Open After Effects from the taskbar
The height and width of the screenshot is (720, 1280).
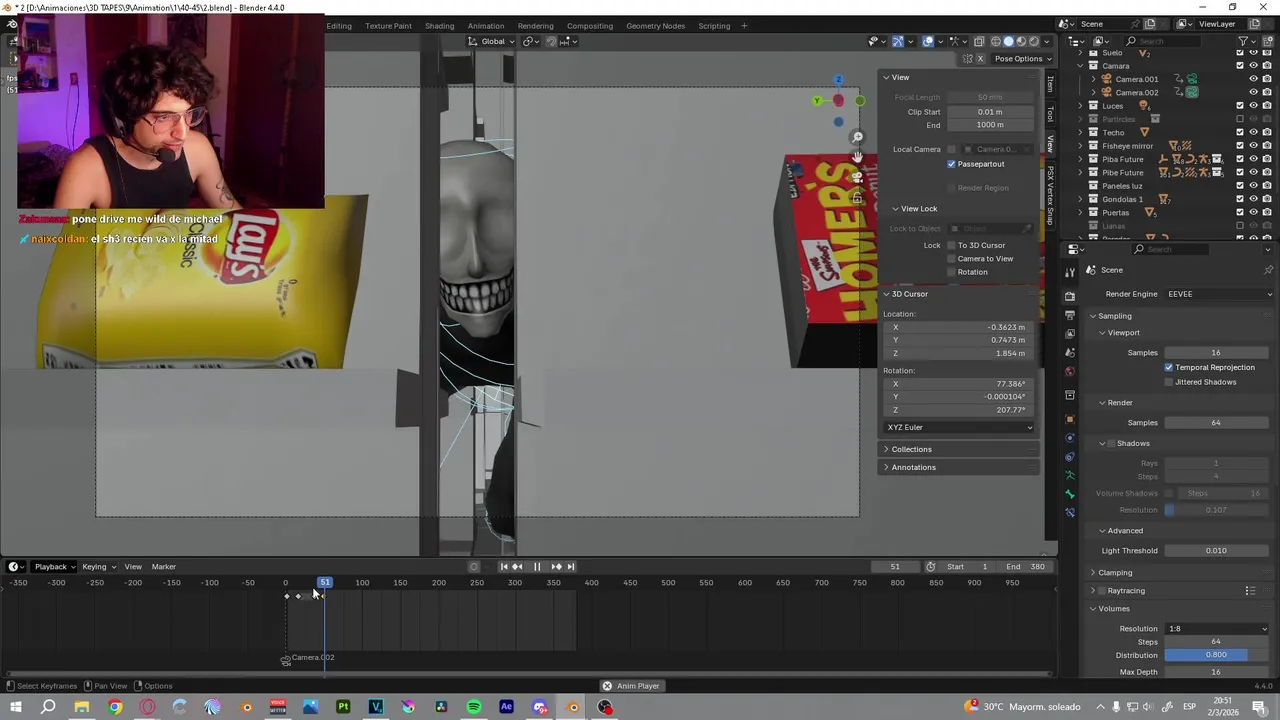(x=506, y=707)
